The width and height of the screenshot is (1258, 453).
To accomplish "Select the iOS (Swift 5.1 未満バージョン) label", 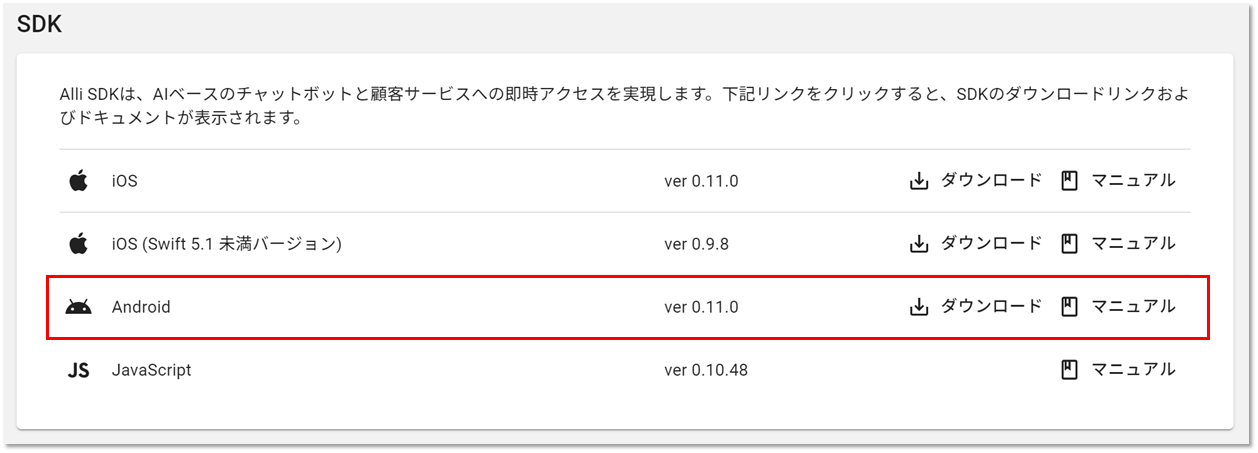I will pyautogui.click(x=227, y=243).
